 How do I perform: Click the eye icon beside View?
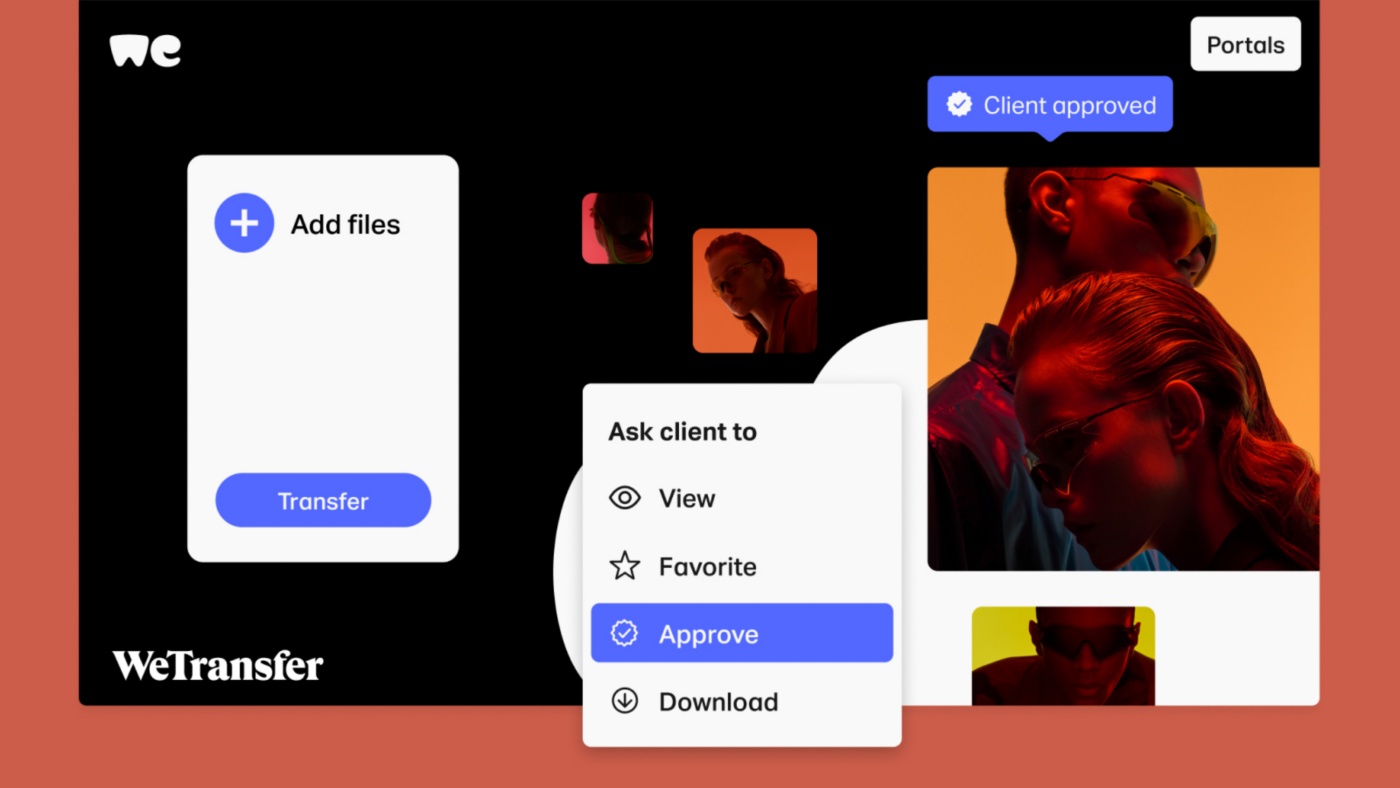[625, 498]
